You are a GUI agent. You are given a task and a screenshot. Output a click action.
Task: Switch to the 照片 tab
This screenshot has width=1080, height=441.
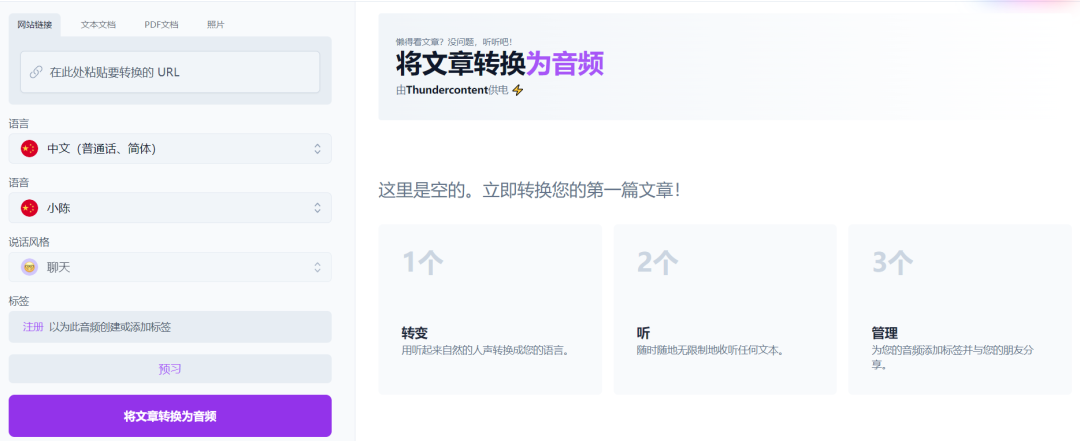tap(216, 24)
